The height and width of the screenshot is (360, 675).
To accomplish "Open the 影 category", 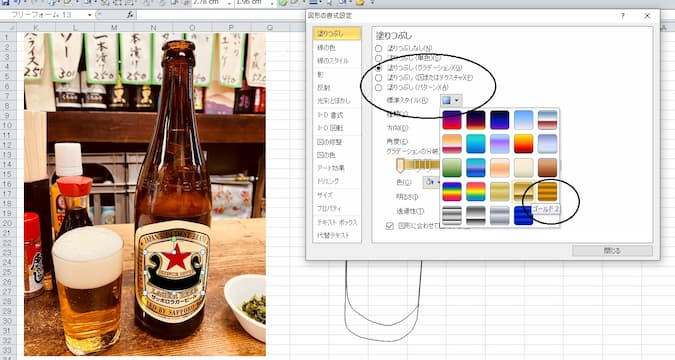I will point(337,74).
